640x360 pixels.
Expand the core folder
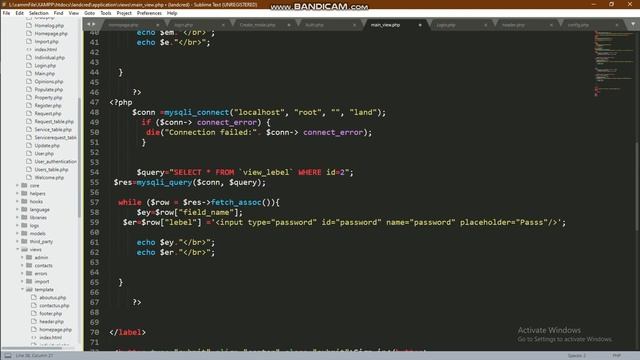17,185
